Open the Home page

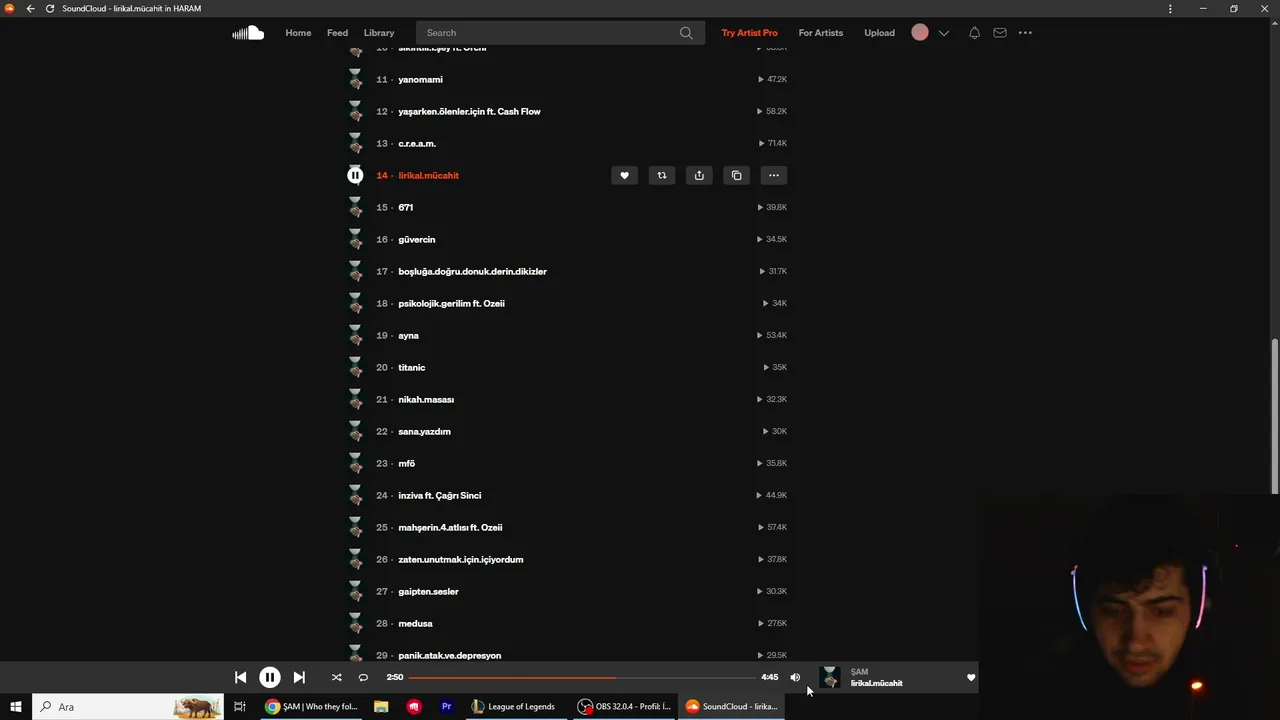coord(298,33)
